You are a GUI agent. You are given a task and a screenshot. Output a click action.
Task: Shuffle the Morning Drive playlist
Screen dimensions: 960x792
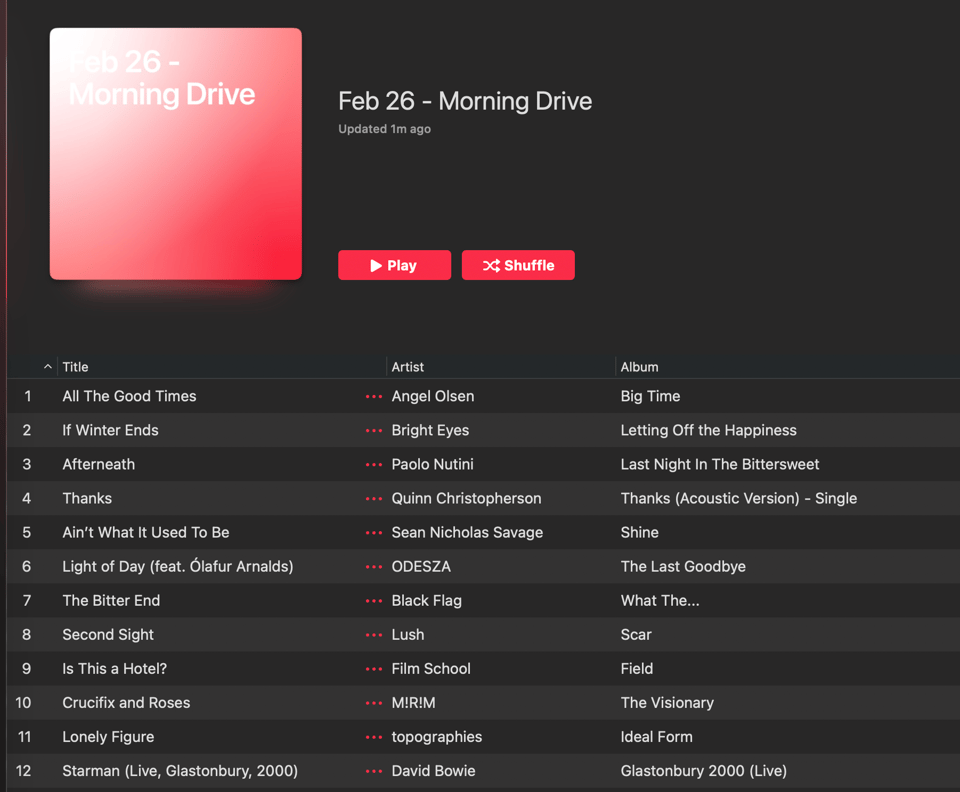click(518, 265)
